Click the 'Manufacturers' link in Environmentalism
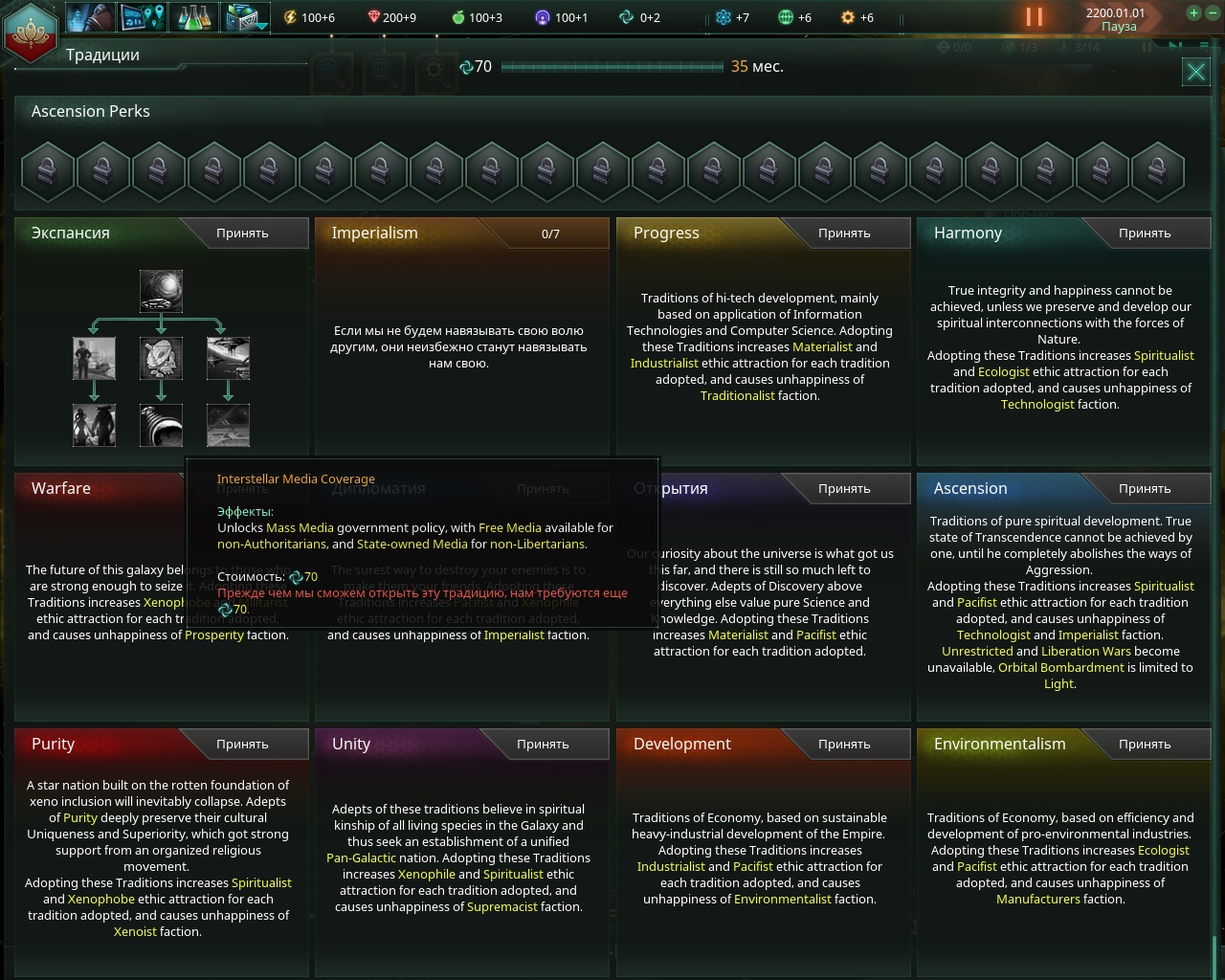The height and width of the screenshot is (980, 1225). (1038, 899)
